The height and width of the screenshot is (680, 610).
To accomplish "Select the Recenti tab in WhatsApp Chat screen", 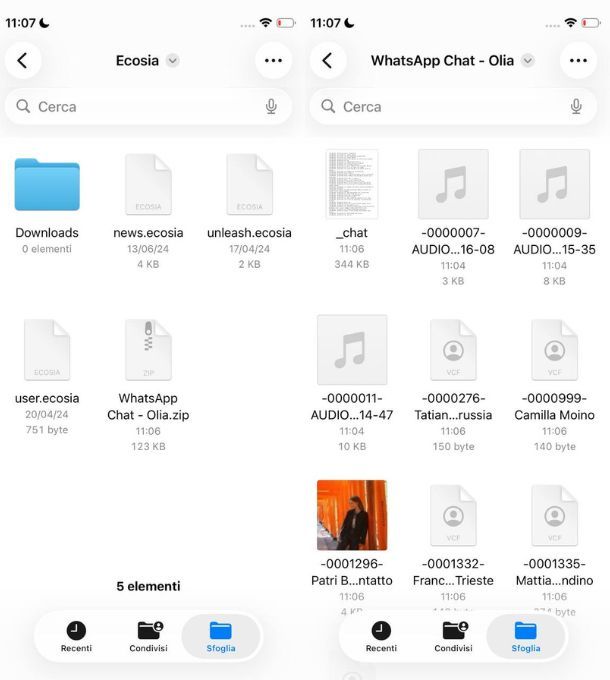I will 381,636.
